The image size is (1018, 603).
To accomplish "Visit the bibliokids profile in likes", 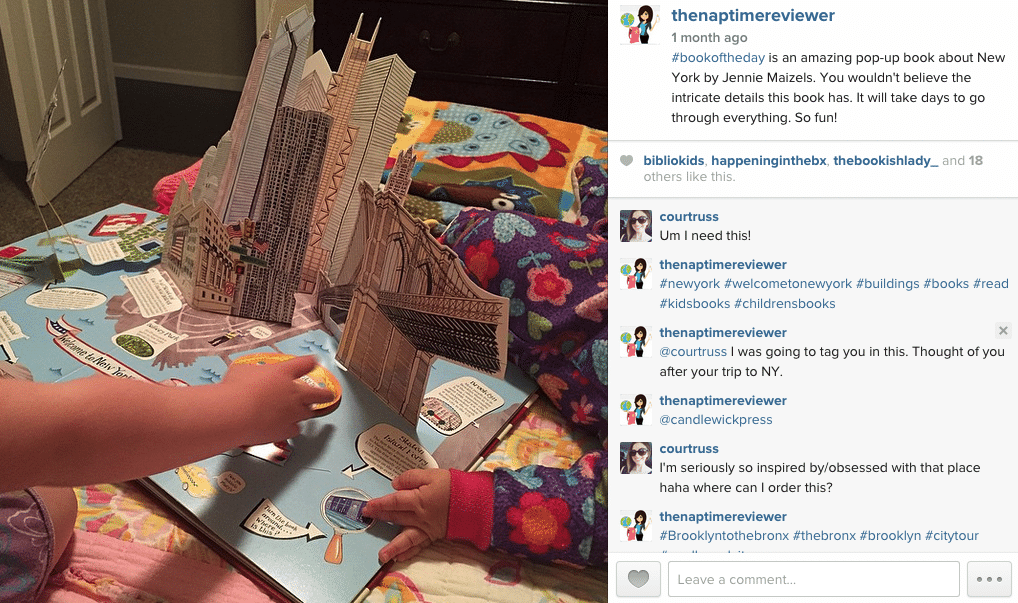I will pyautogui.click(x=674, y=160).
